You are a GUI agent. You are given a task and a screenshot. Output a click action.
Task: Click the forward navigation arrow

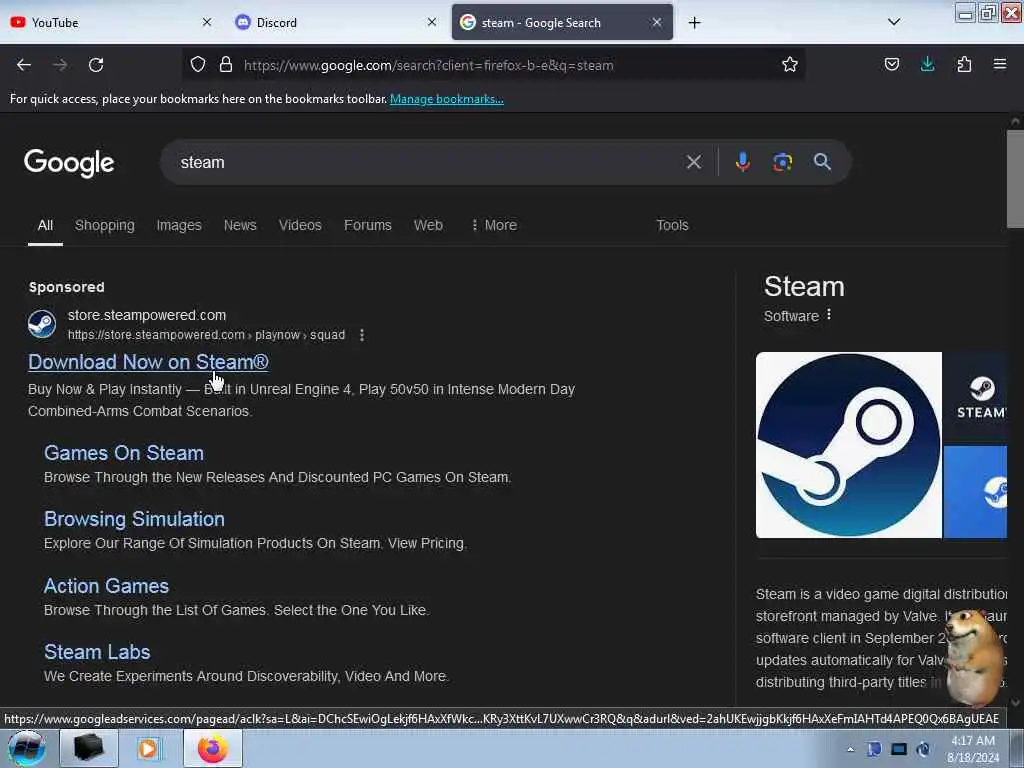(x=60, y=65)
